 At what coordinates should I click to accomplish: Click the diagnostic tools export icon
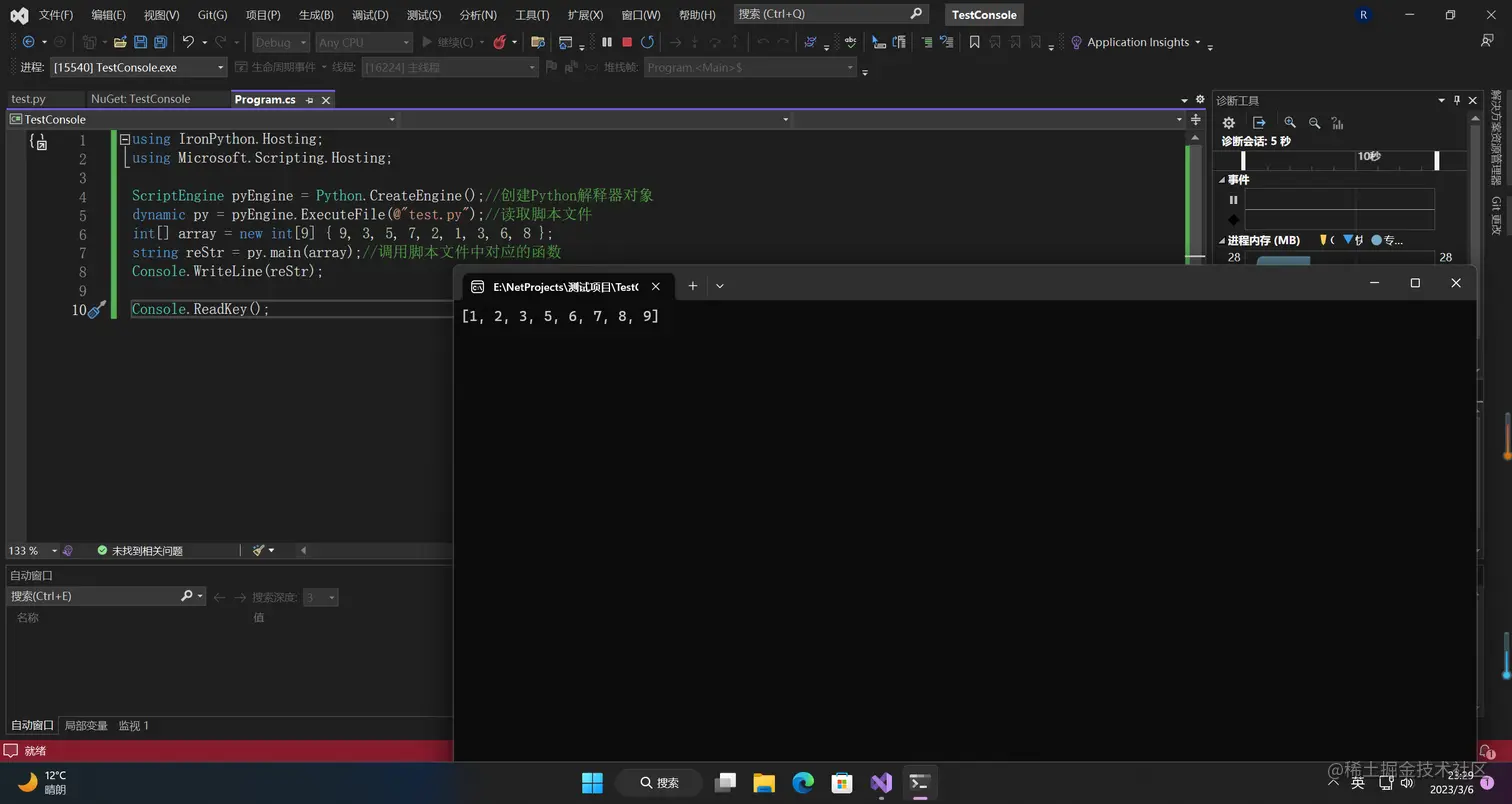click(x=1259, y=123)
